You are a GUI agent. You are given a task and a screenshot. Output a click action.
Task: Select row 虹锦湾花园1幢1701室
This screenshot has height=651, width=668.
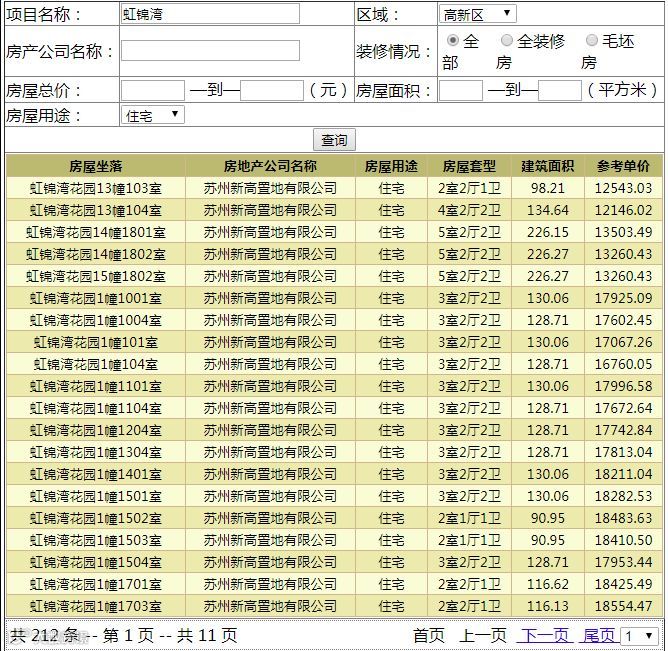[334, 585]
